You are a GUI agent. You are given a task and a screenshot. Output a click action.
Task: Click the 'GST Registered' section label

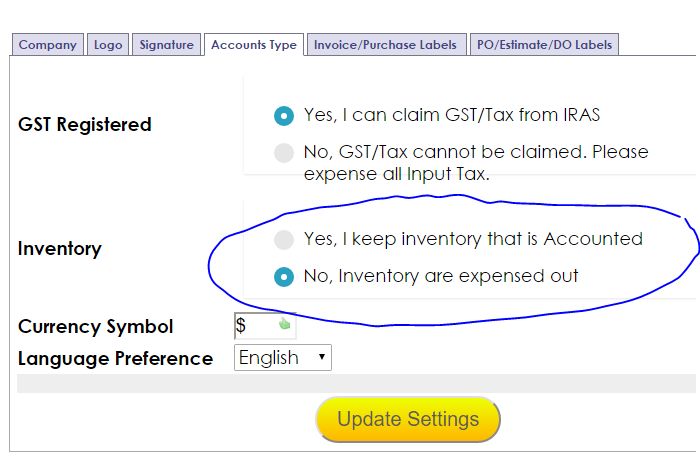coord(85,125)
